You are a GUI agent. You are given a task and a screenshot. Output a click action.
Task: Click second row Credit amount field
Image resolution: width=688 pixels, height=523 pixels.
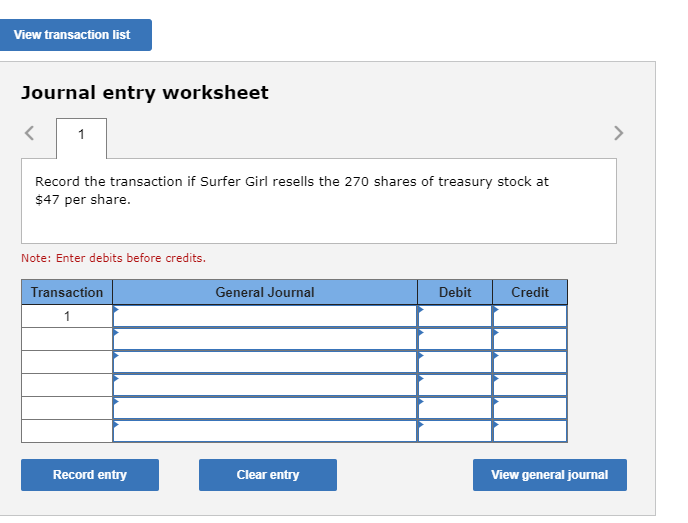[530, 339]
